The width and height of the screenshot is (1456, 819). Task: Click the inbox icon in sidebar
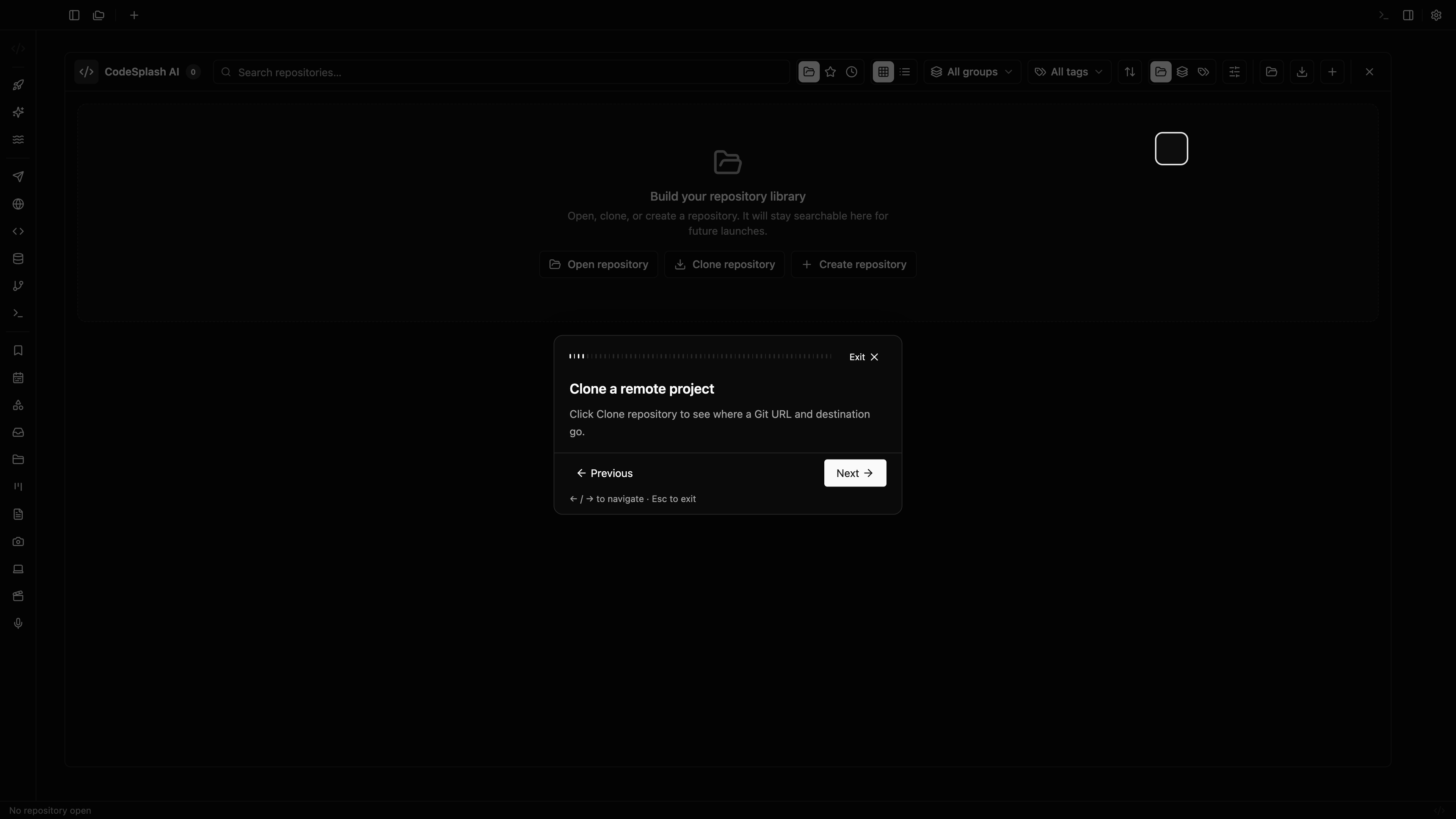18,432
